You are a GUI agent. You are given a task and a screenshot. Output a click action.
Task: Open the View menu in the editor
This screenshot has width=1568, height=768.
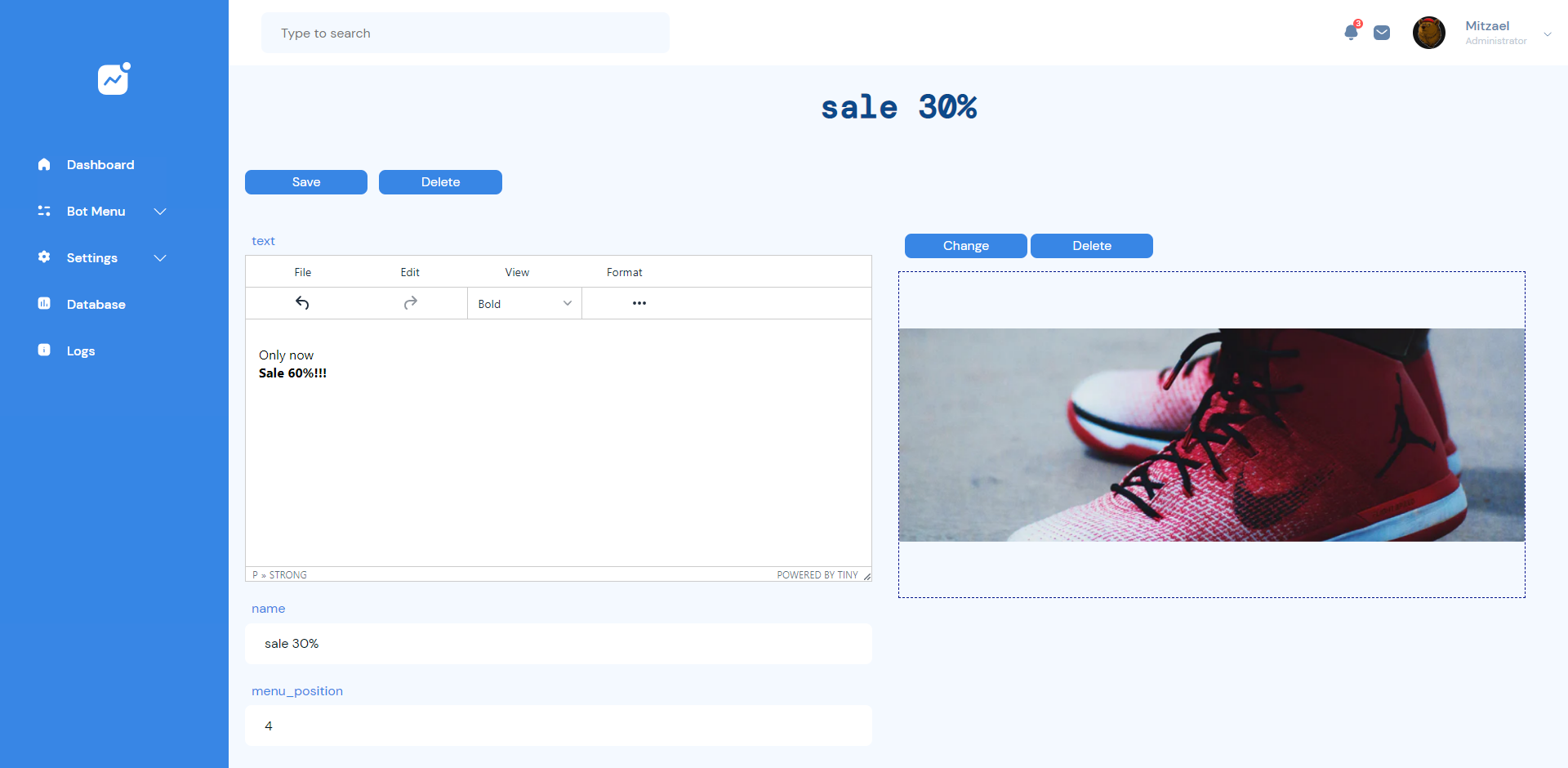click(516, 272)
